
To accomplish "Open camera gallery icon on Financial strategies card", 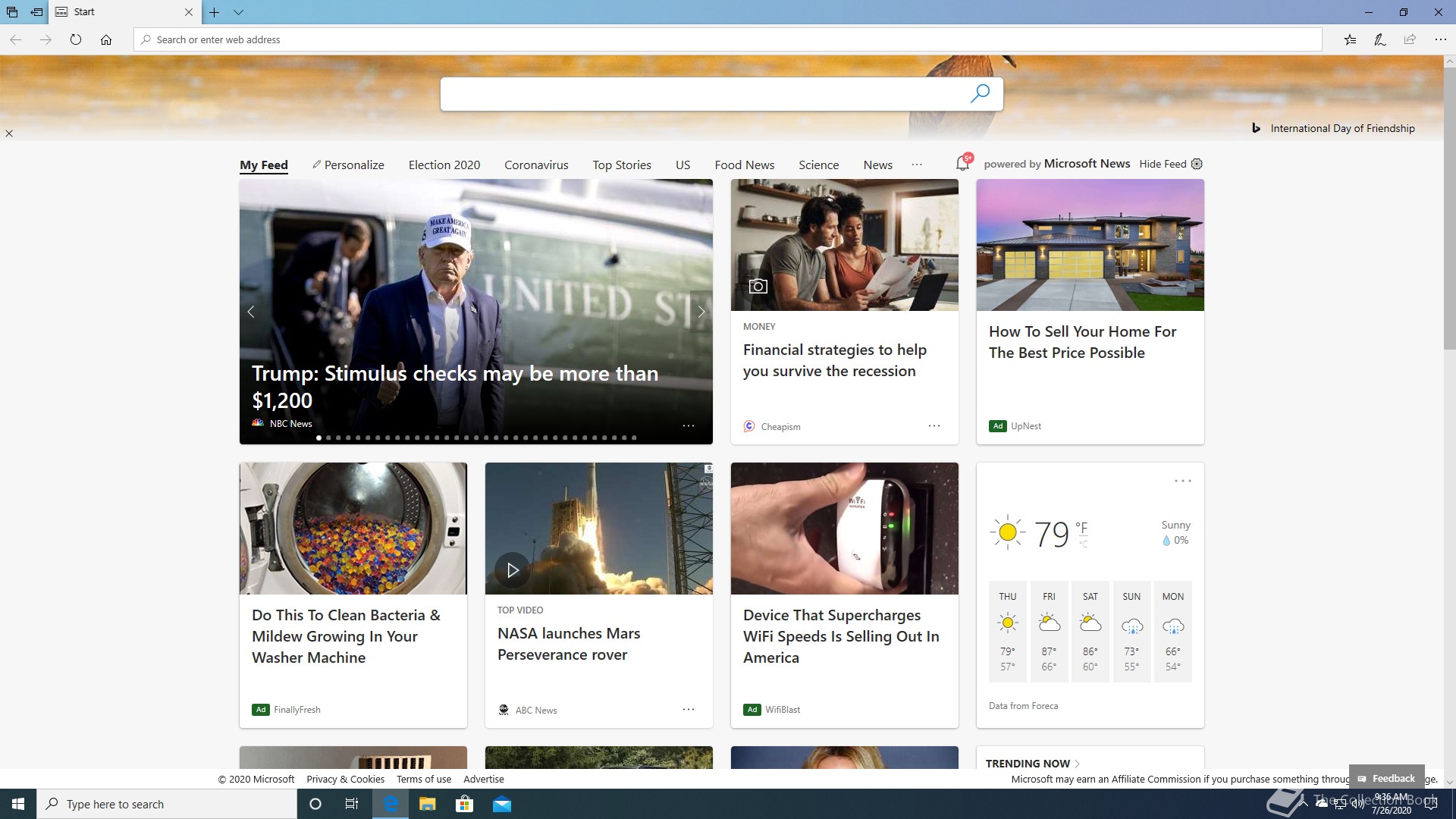I will (758, 286).
